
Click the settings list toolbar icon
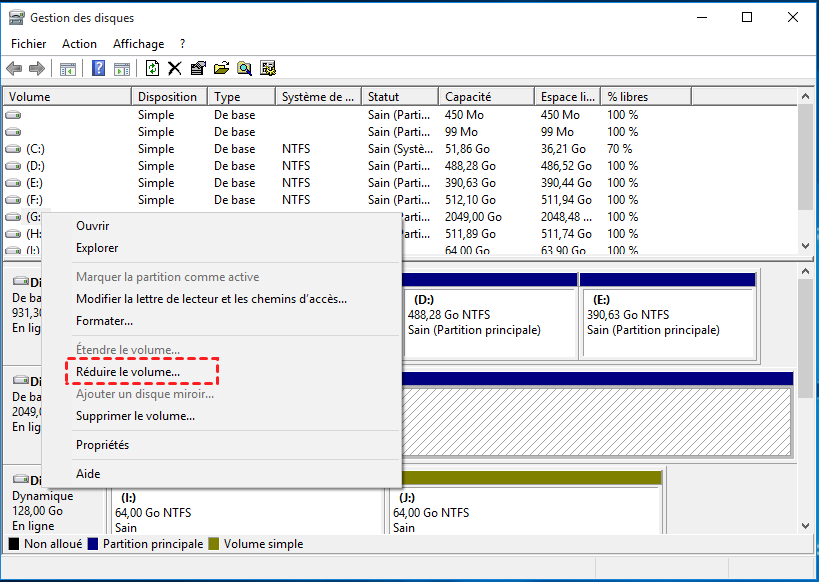[x=268, y=68]
